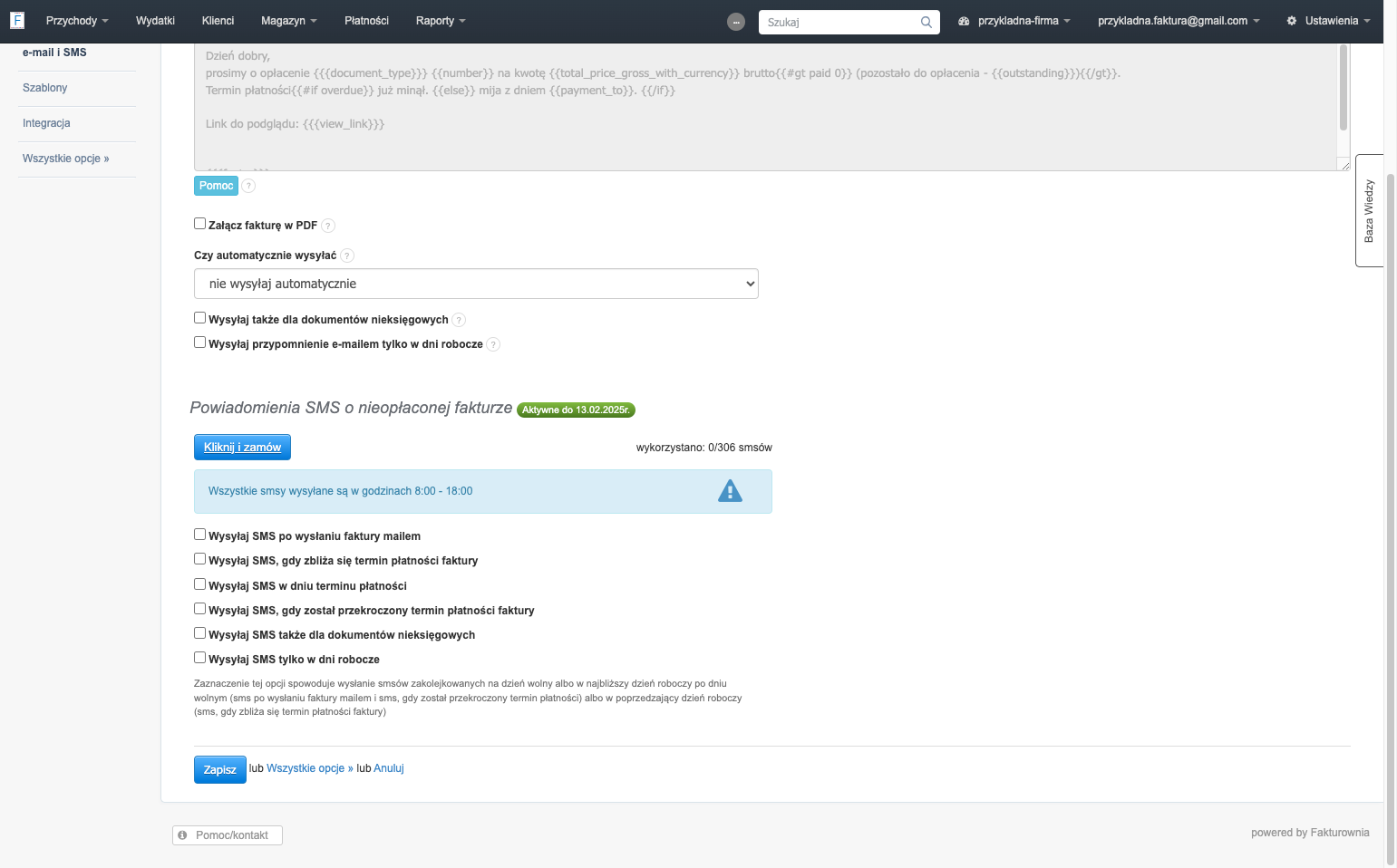Open Wszystkie opcje link beside Zapisz
1397x868 pixels.
coord(310,768)
